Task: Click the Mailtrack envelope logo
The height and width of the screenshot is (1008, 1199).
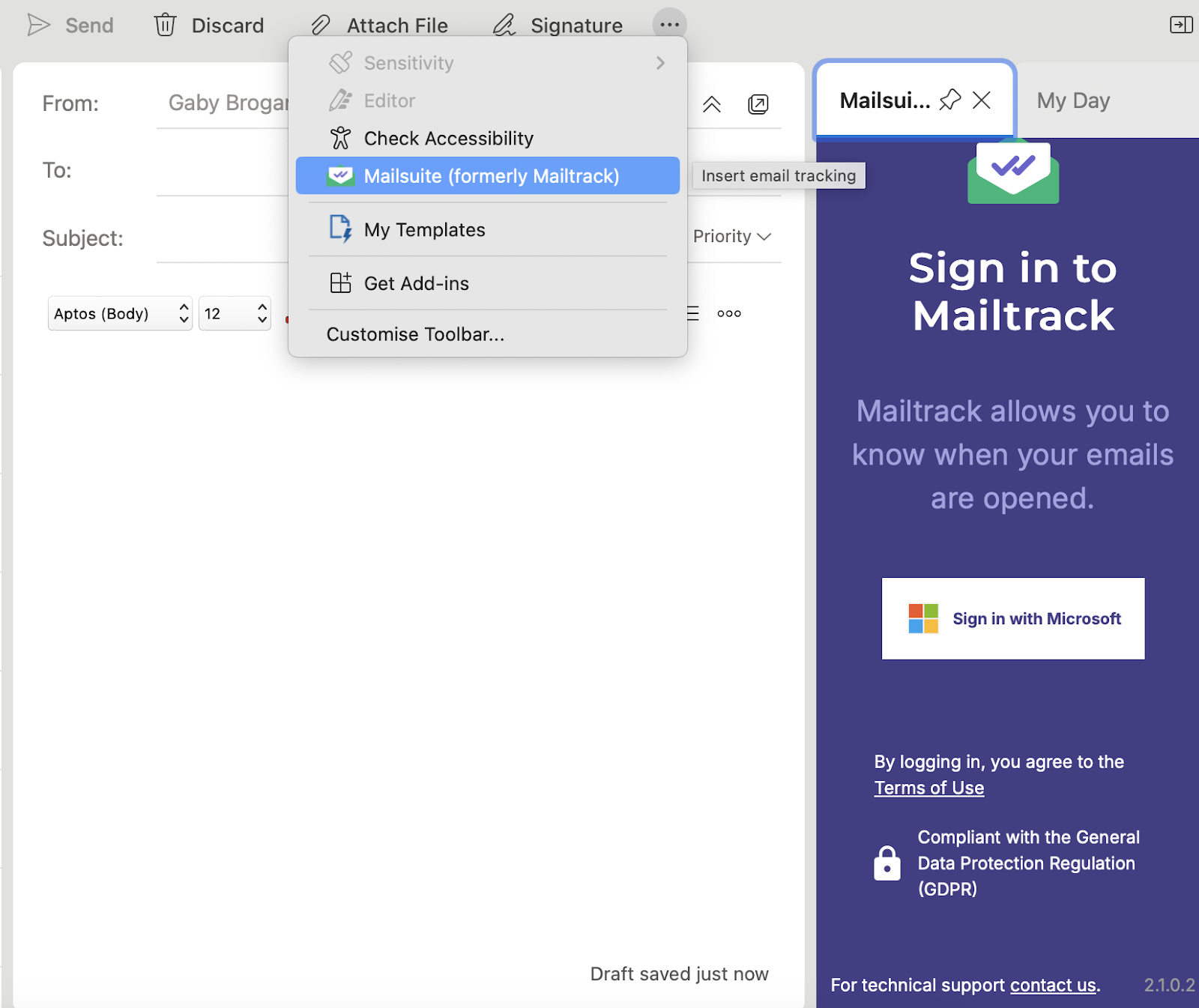Action: [x=1013, y=171]
